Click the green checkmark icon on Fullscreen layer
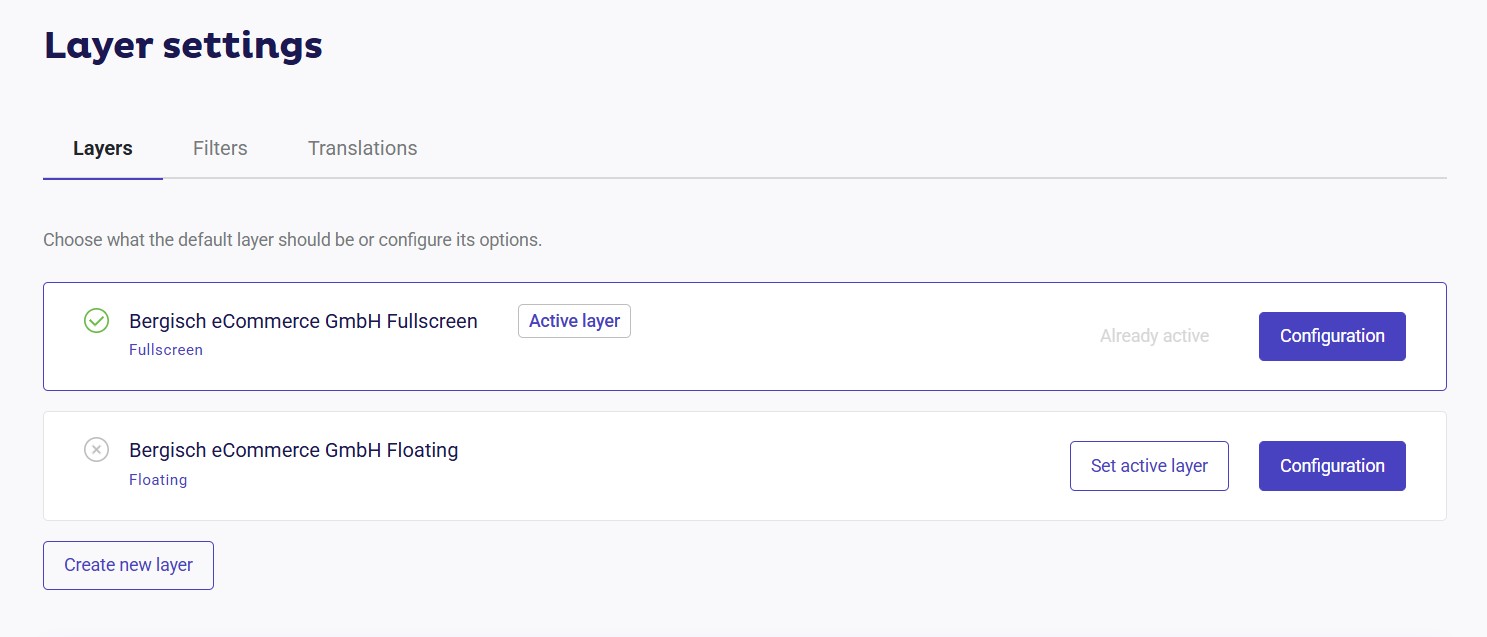Viewport: 1487px width, 637px height. pos(96,321)
